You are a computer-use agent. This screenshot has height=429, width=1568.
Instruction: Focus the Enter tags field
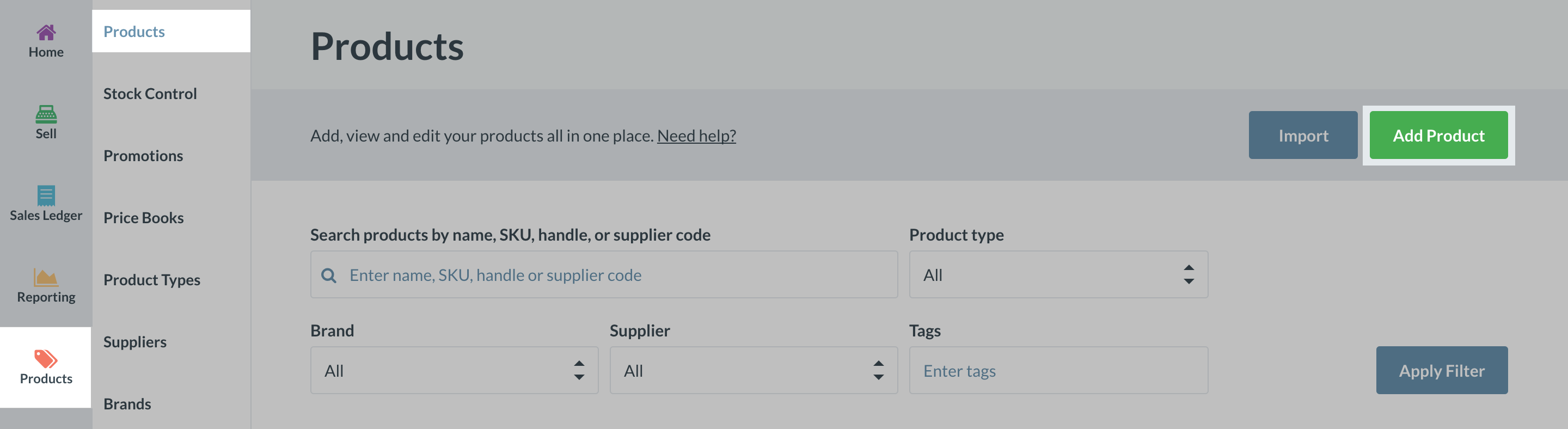(1058, 371)
